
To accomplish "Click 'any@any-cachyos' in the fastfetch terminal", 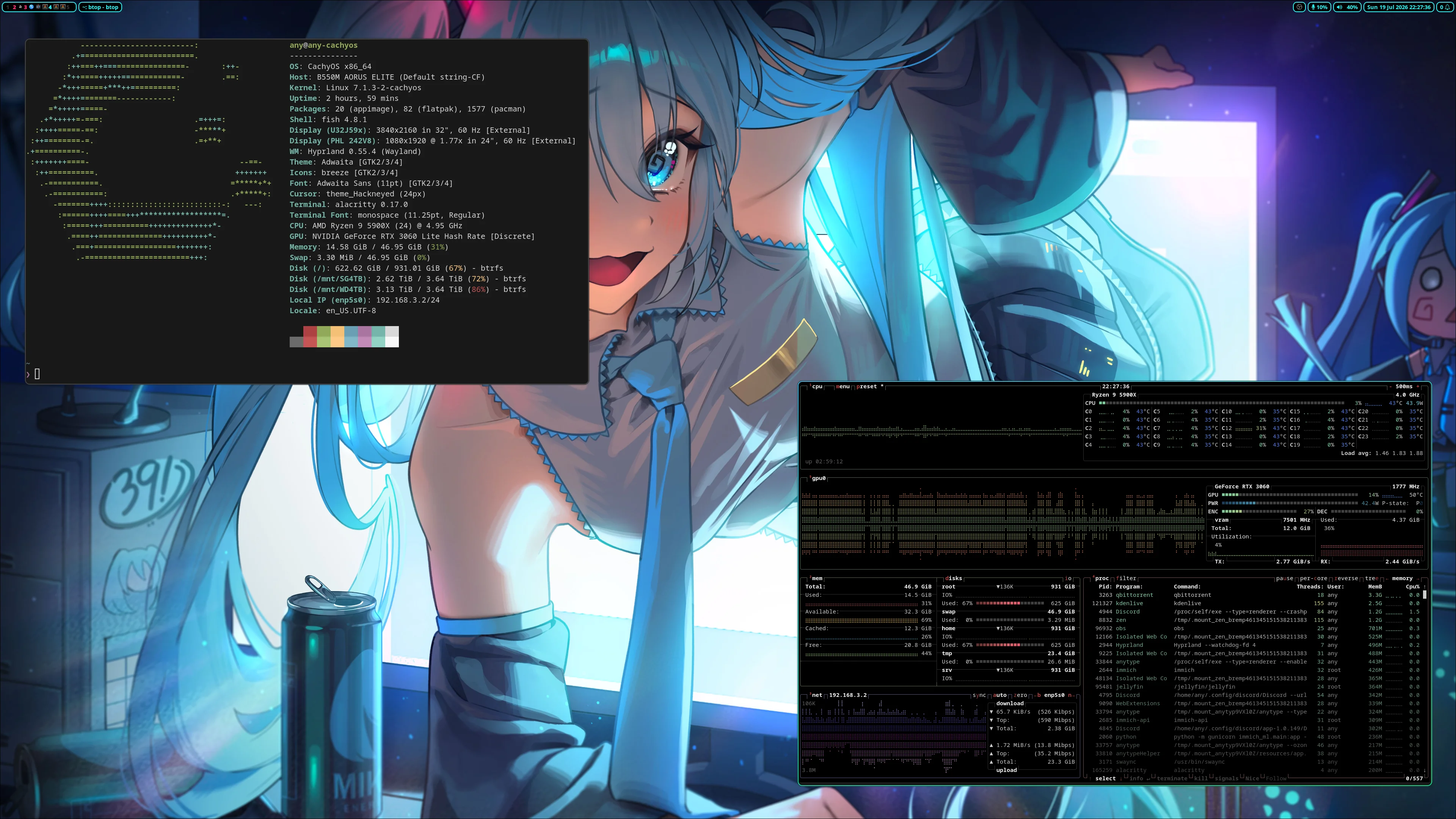I will click(x=323, y=45).
